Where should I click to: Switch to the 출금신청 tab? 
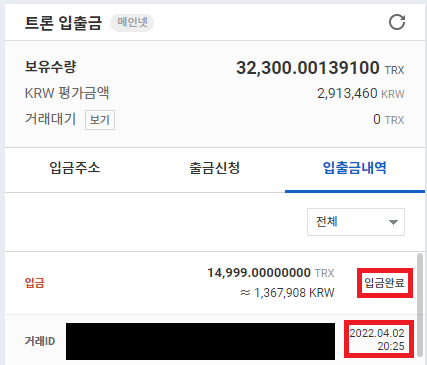pyautogui.click(x=215, y=168)
